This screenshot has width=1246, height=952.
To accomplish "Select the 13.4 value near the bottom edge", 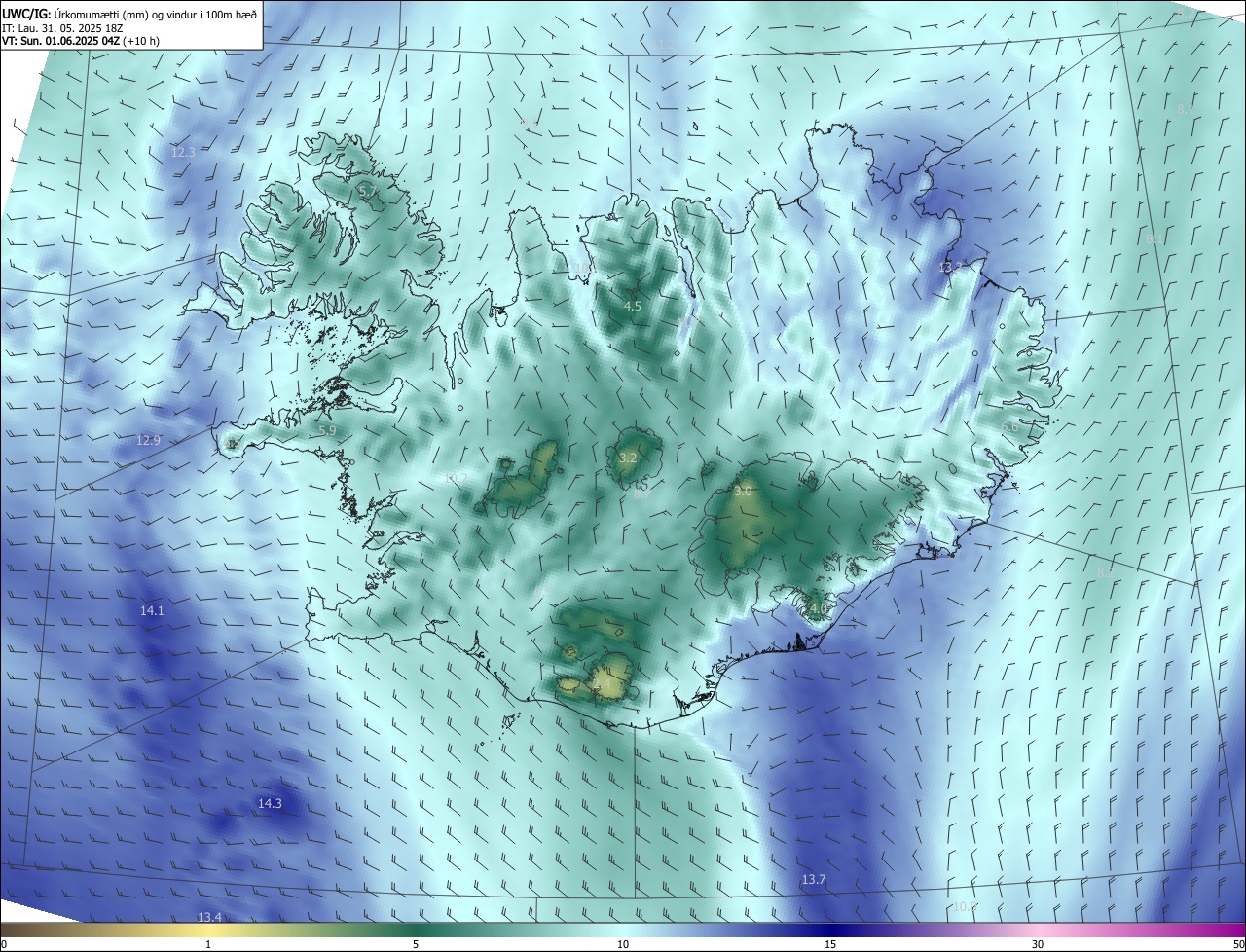I will 209,918.
